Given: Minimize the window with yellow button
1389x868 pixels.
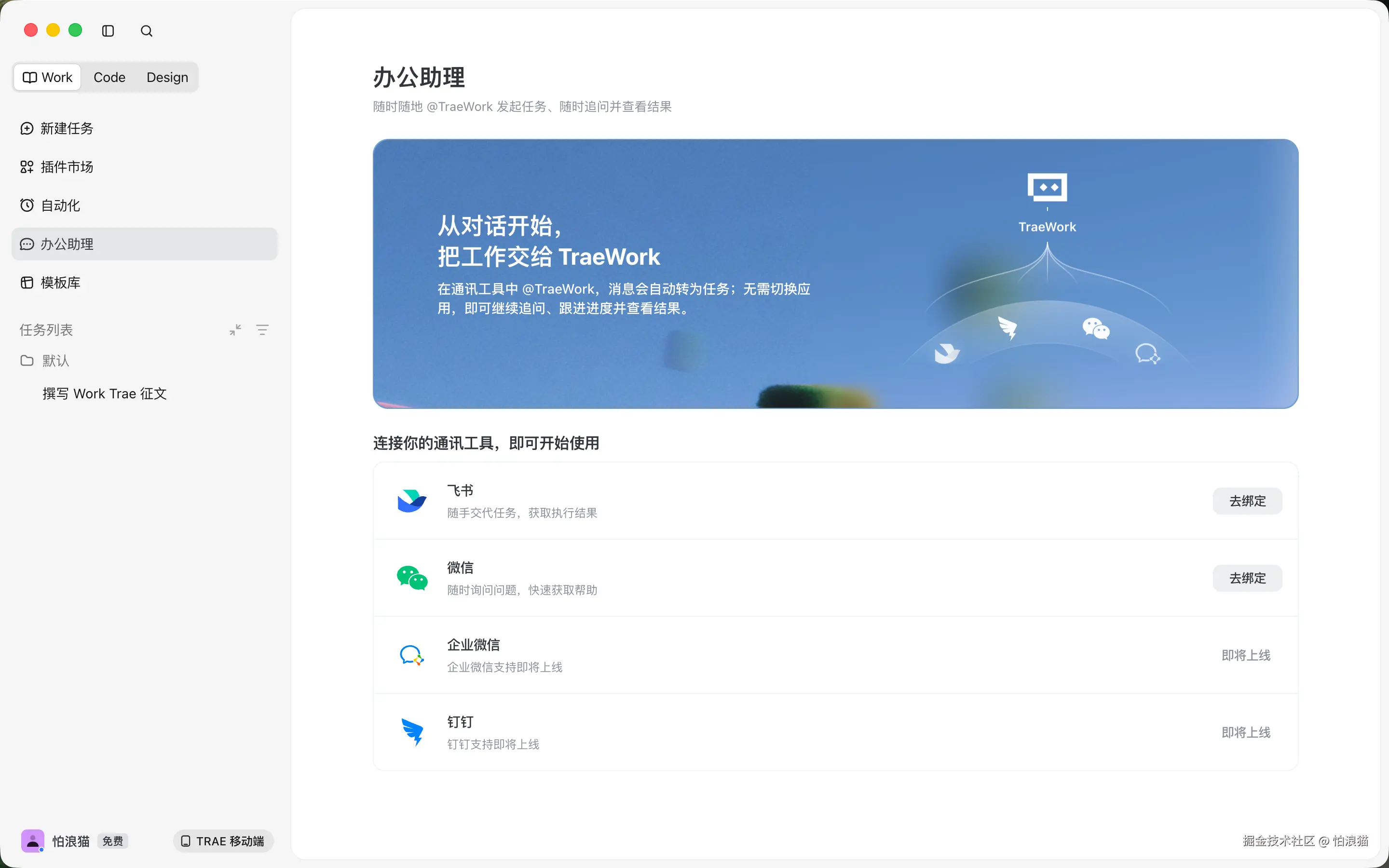Looking at the screenshot, I should (54, 30).
